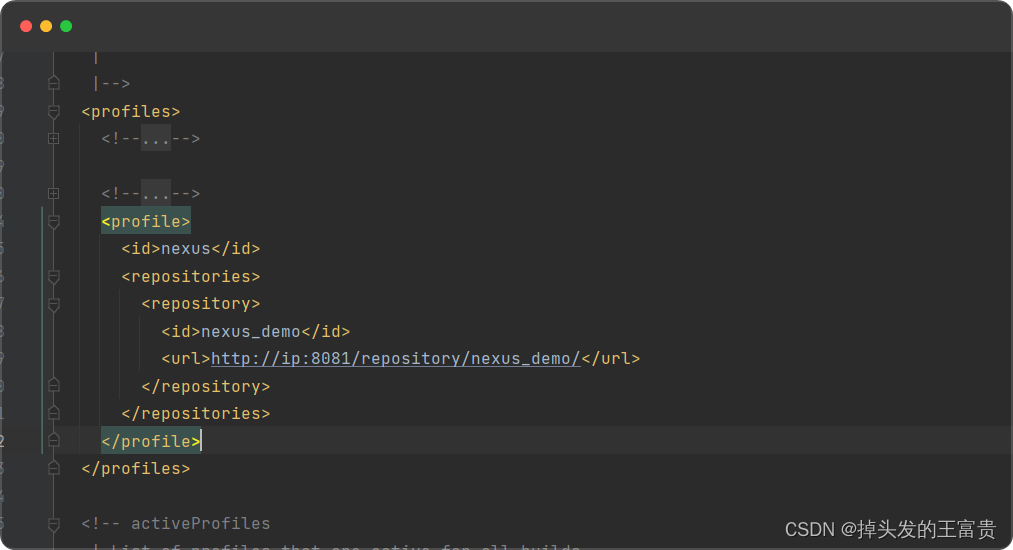Image resolution: width=1013 pixels, height=550 pixels.
Task: Collapse the <repository> block fold marker
Action: (x=54, y=304)
